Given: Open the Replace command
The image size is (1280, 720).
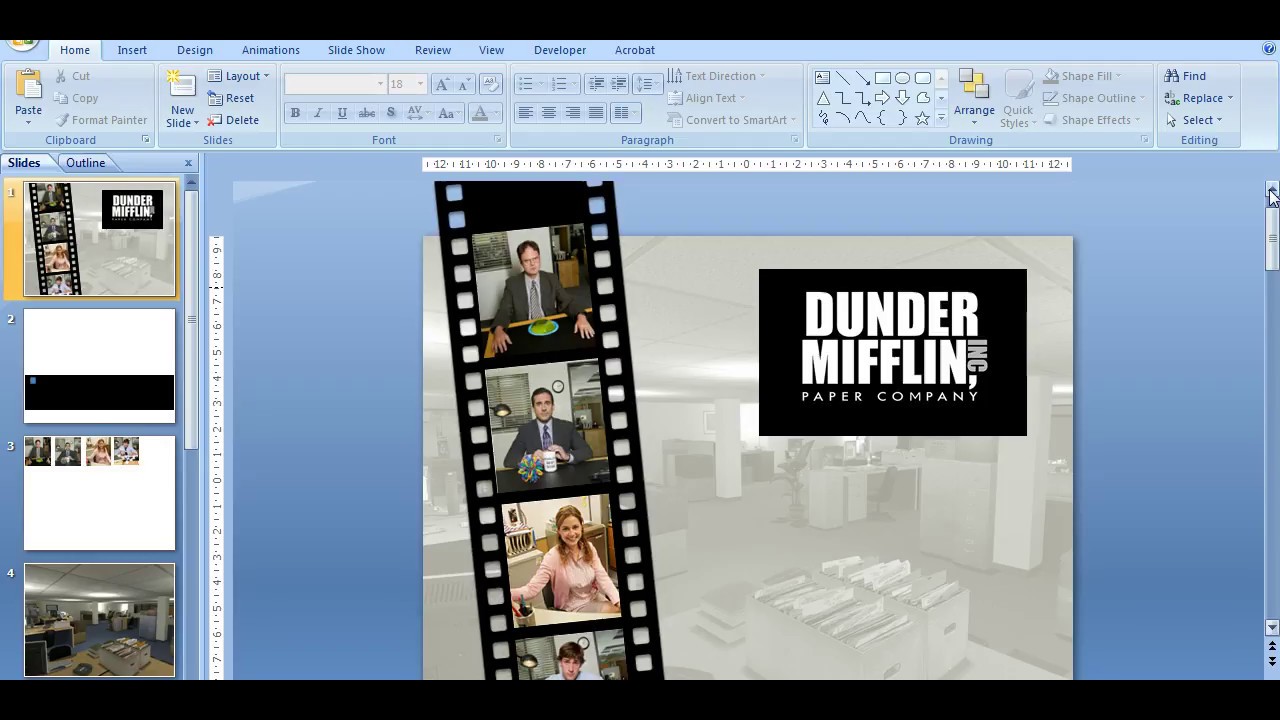Looking at the screenshot, I should pos(1199,98).
